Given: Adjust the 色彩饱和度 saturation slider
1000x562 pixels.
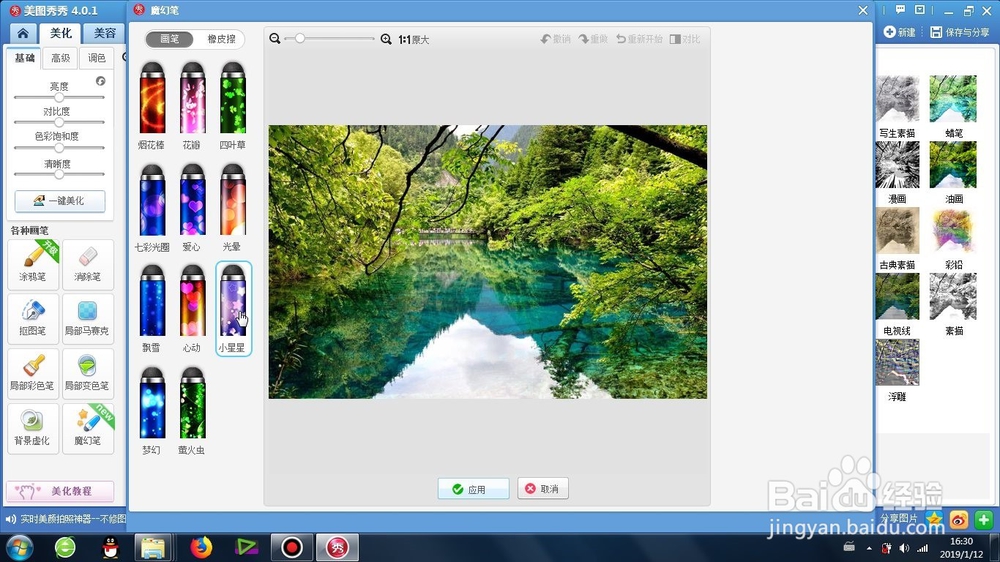Looking at the screenshot, I should pos(59,147).
